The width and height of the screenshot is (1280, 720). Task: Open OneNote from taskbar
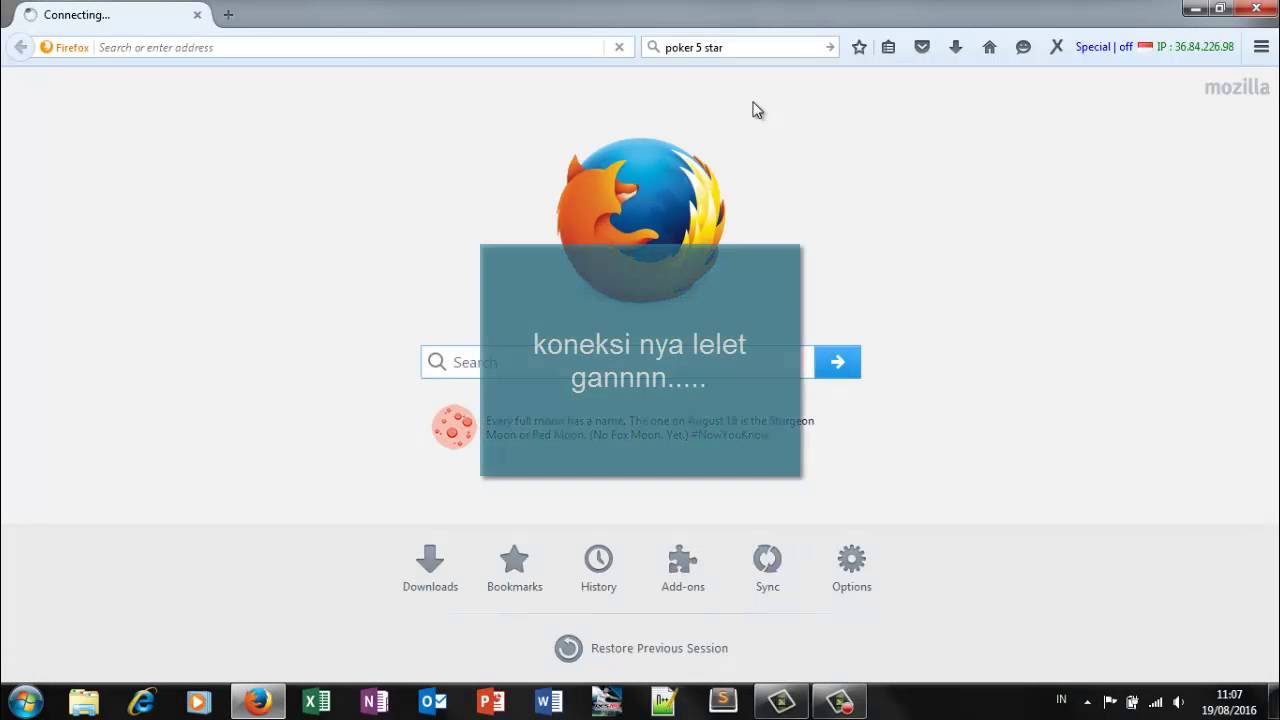tap(374, 701)
